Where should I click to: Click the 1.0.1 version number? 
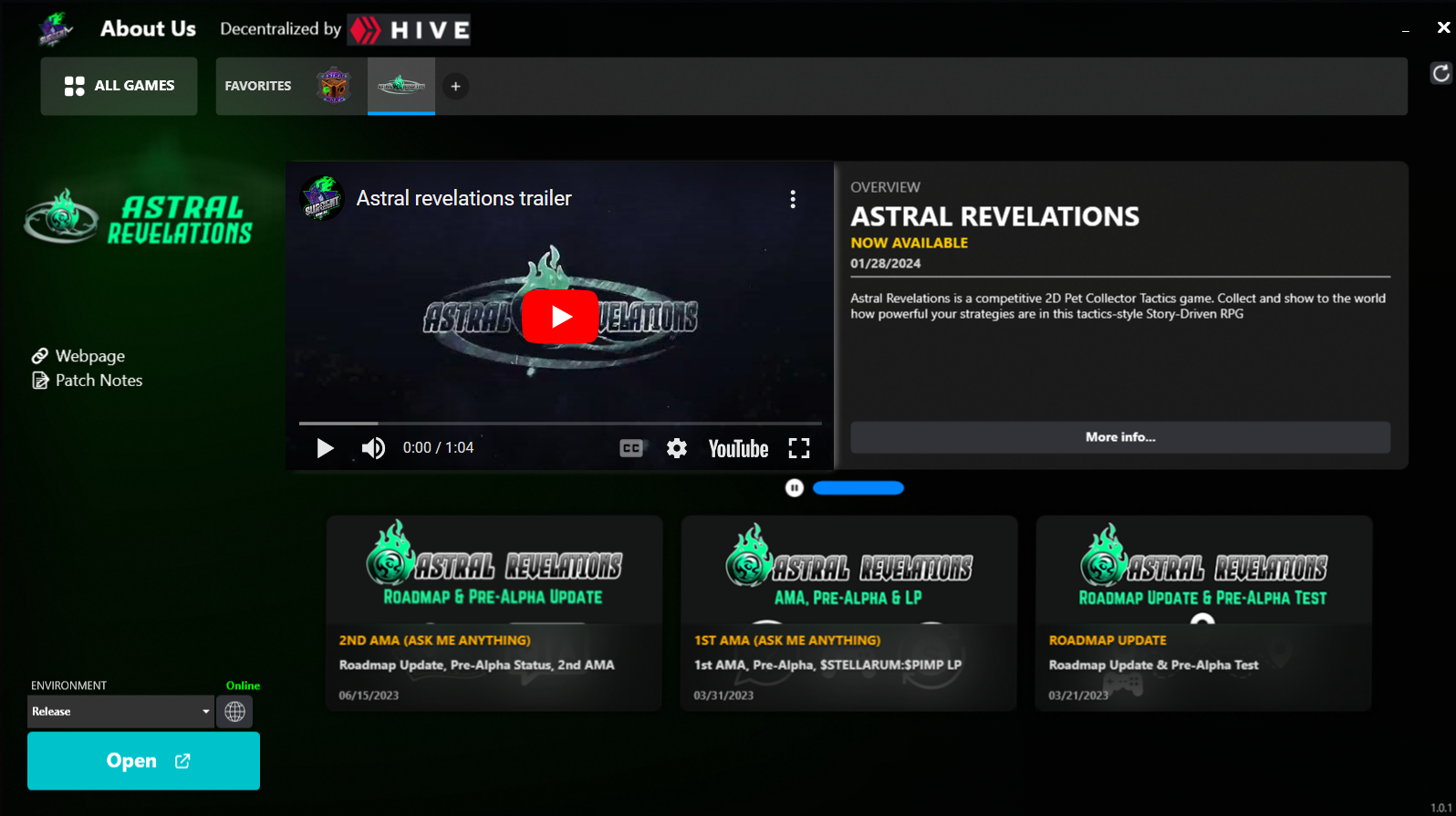point(1441,808)
